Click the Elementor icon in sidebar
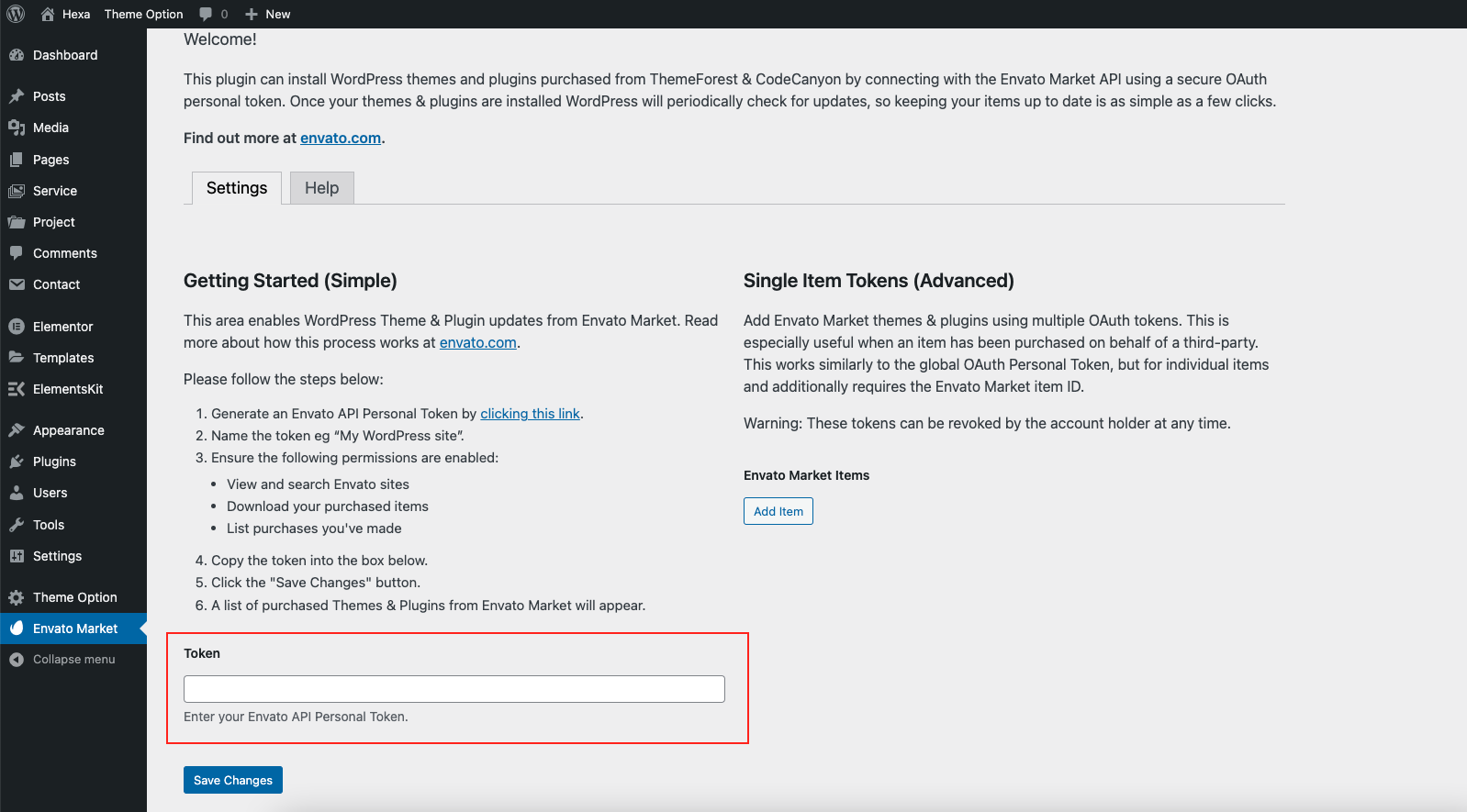Image resolution: width=1467 pixels, height=812 pixels. (x=17, y=327)
